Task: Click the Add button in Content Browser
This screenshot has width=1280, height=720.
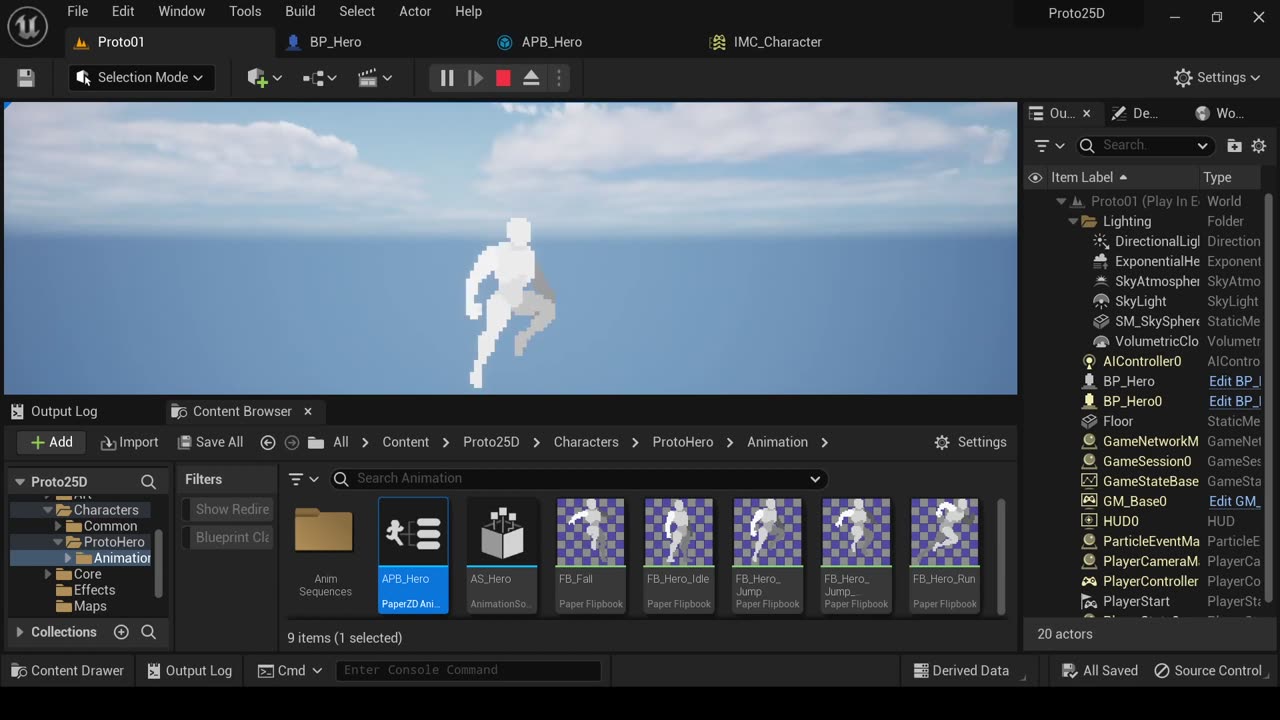Action: tap(52, 442)
